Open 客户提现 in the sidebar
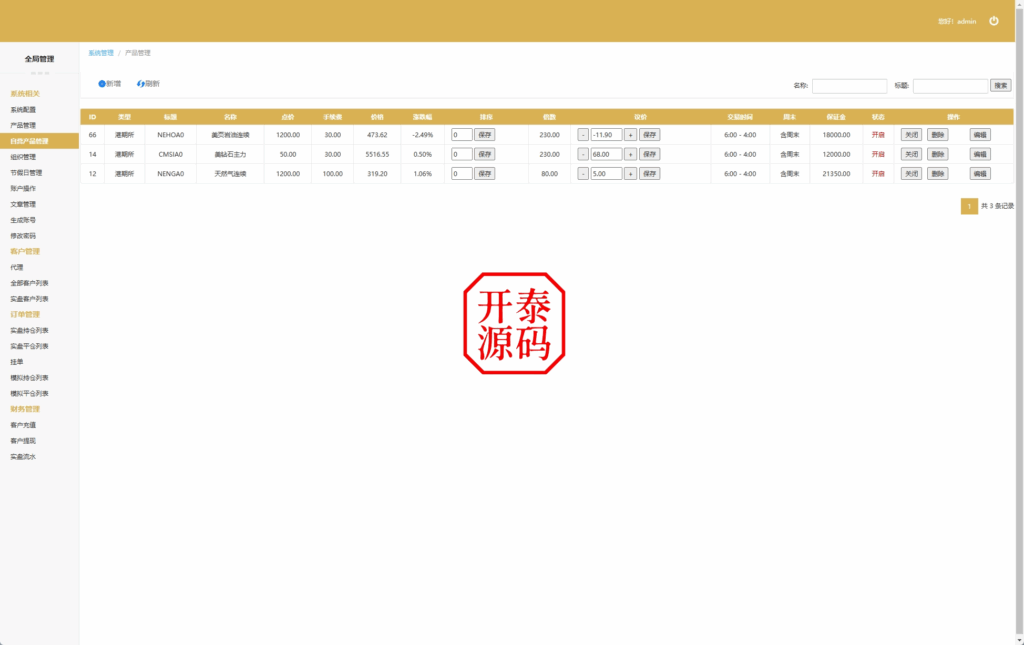The width and height of the screenshot is (1024, 645). pyautogui.click(x=23, y=441)
